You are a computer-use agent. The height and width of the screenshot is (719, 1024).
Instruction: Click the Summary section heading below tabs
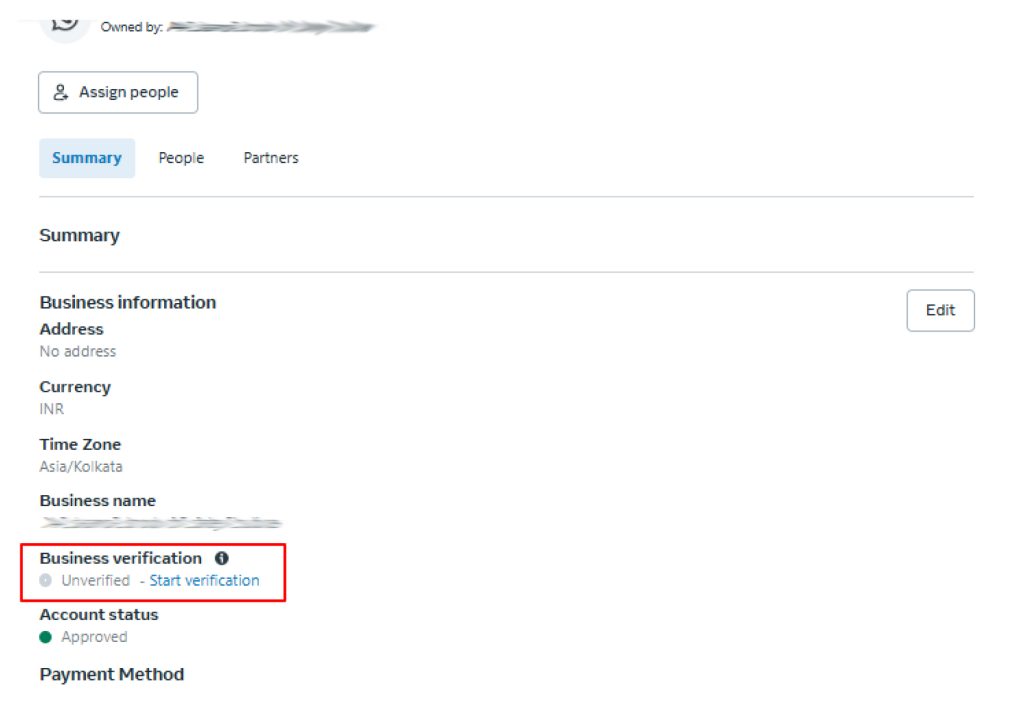tap(79, 235)
